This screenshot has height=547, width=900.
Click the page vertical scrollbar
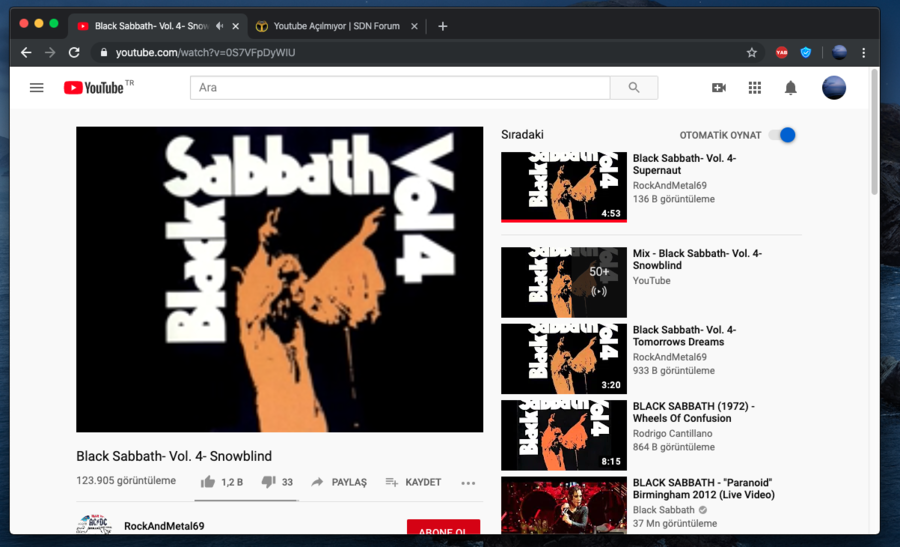(x=874, y=132)
